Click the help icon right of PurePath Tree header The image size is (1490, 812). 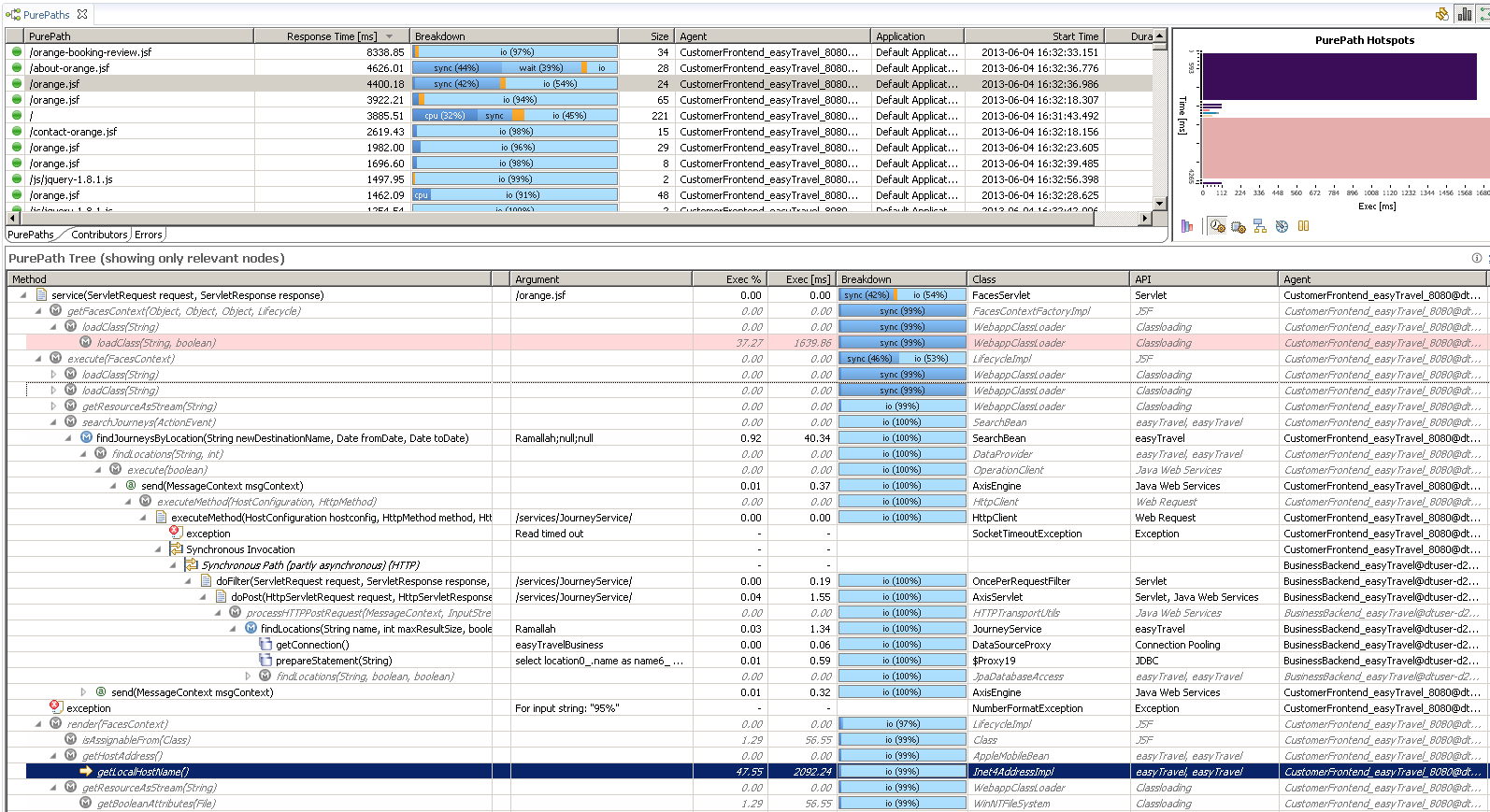(1476, 258)
